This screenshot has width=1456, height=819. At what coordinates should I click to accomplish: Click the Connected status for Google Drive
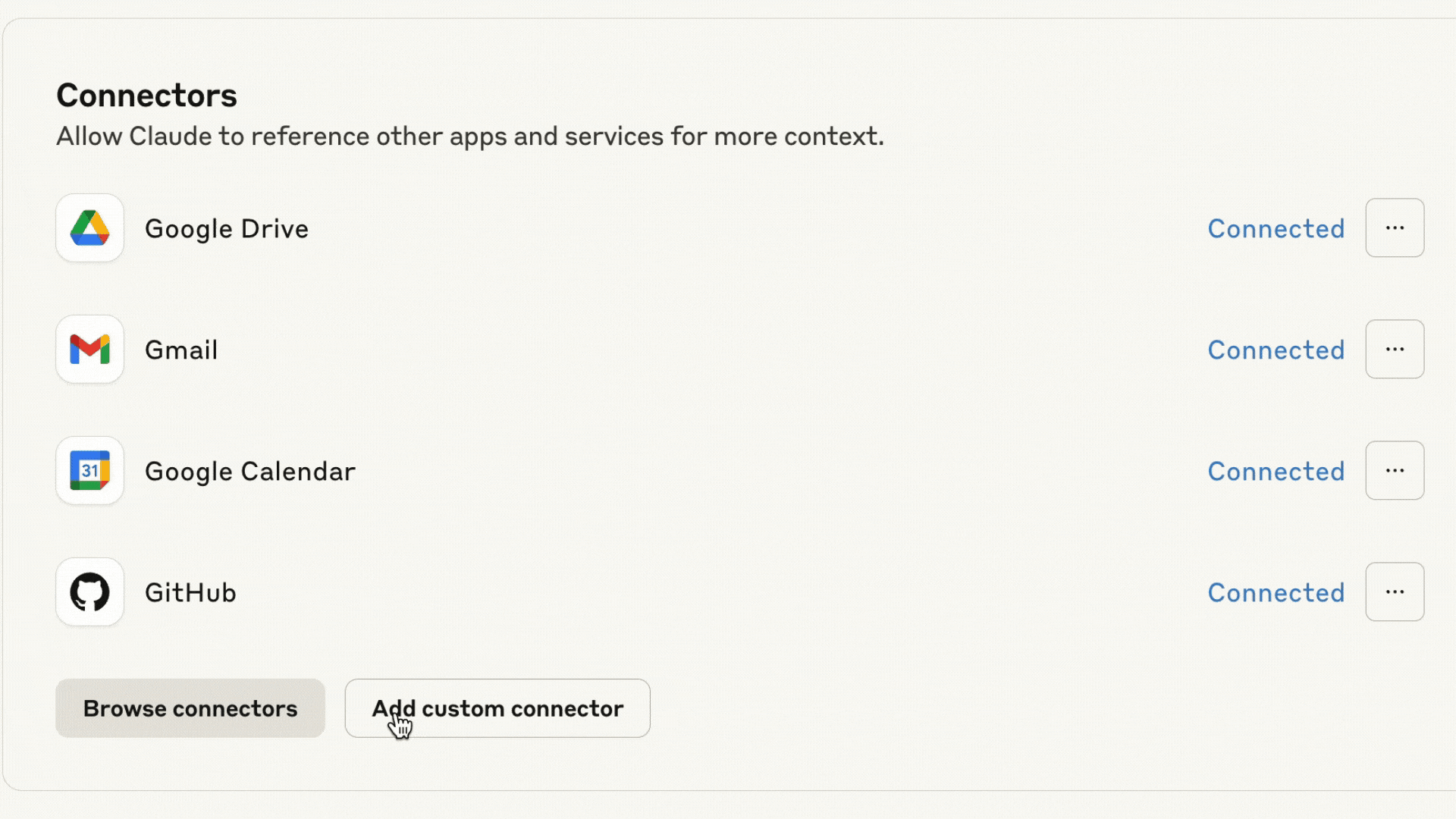pos(1276,229)
